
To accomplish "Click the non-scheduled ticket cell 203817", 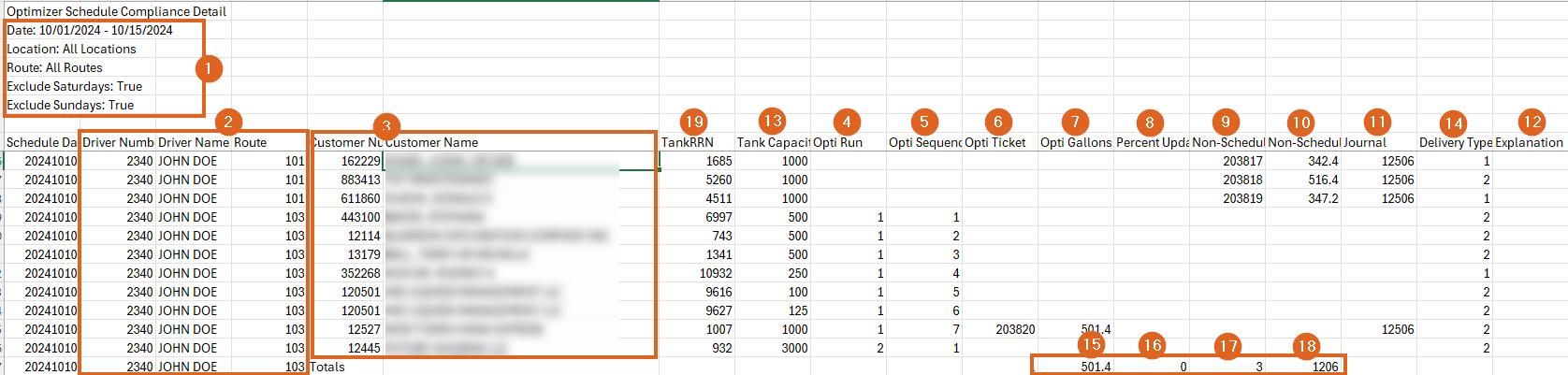I will coord(1227,161).
